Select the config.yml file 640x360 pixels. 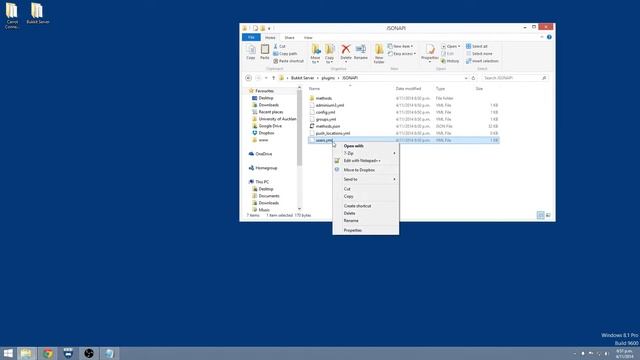pyautogui.click(x=325, y=112)
